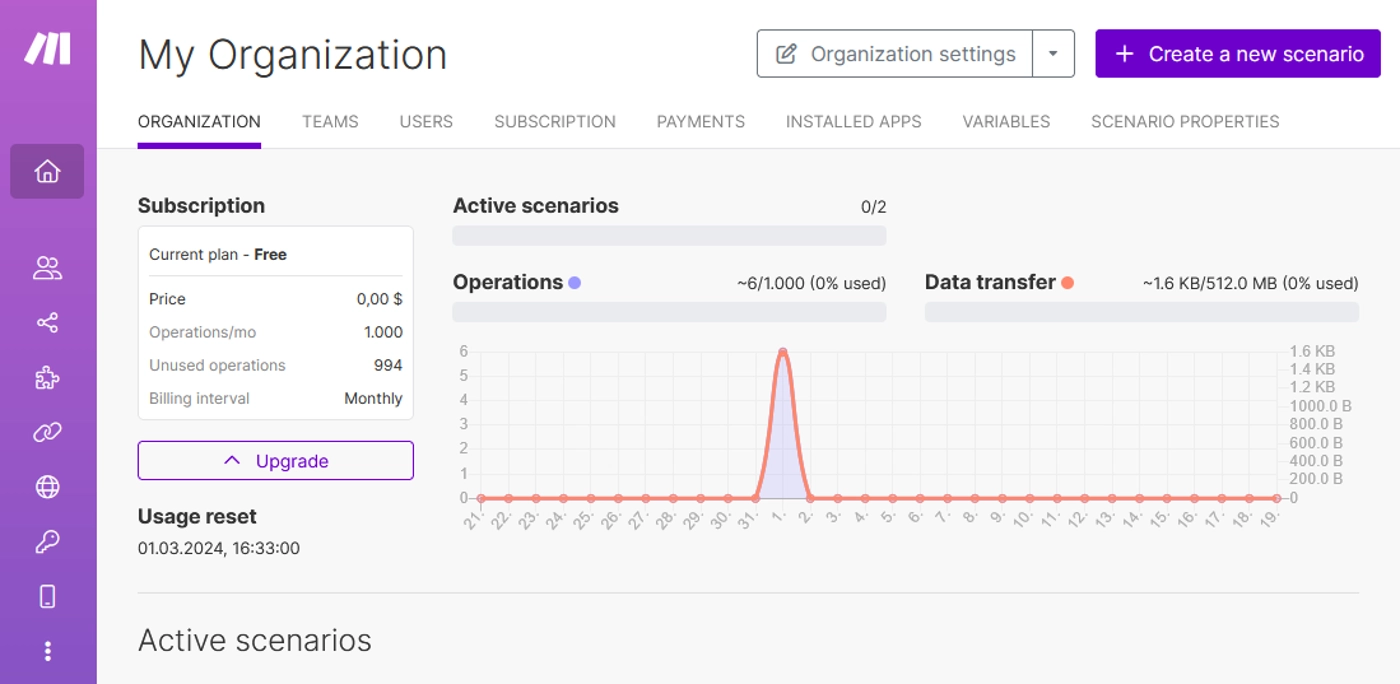The image size is (1400, 684).
Task: Switch to the Subscription tab
Action: 554,122
